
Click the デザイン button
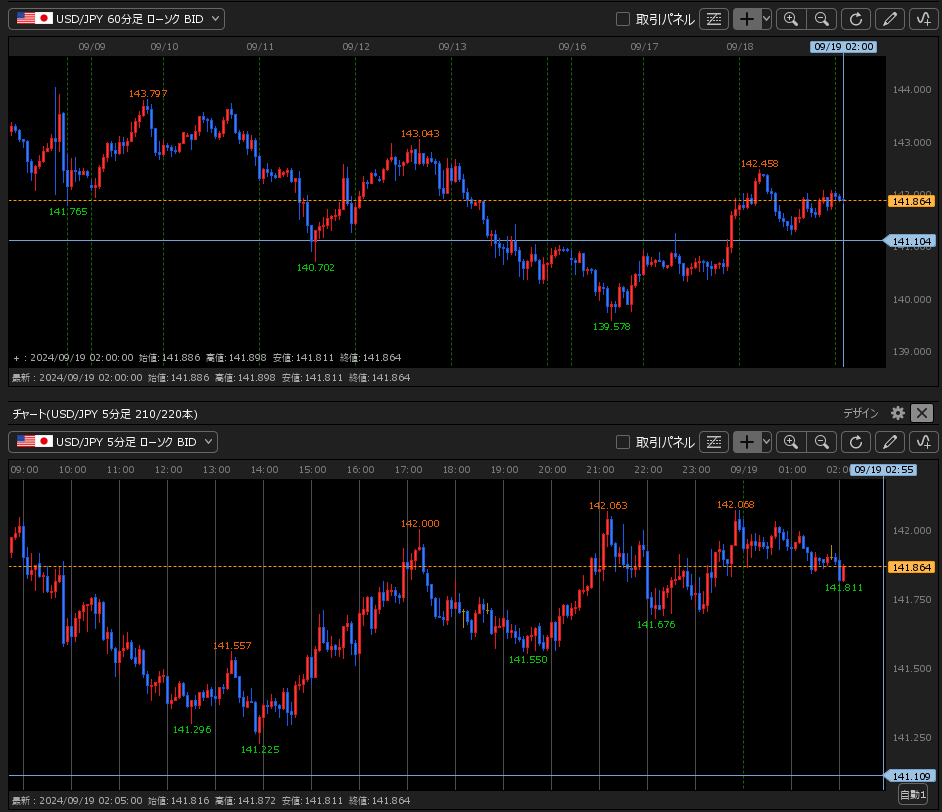point(860,413)
